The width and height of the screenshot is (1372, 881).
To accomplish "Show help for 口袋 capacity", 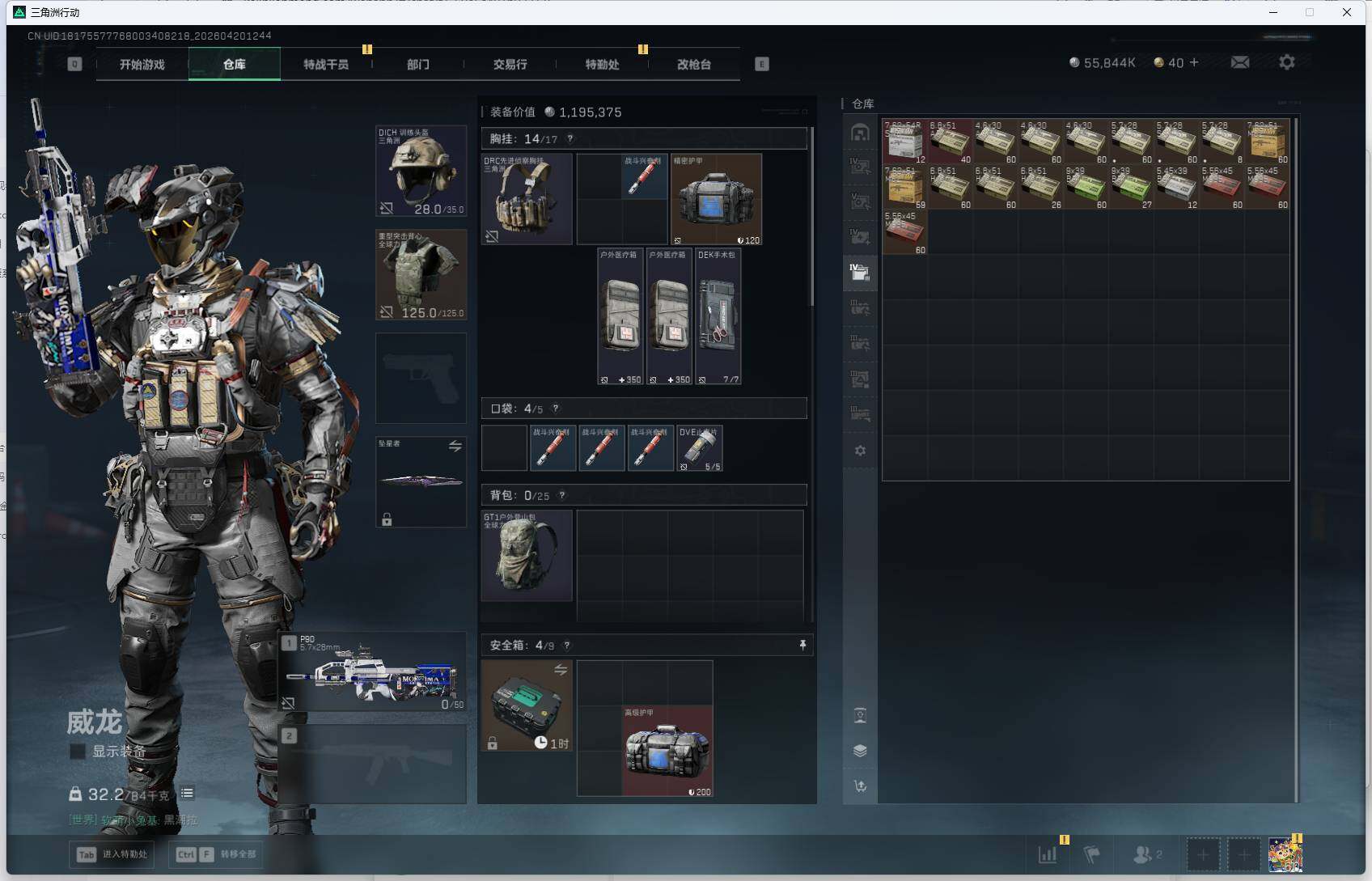I will (556, 409).
